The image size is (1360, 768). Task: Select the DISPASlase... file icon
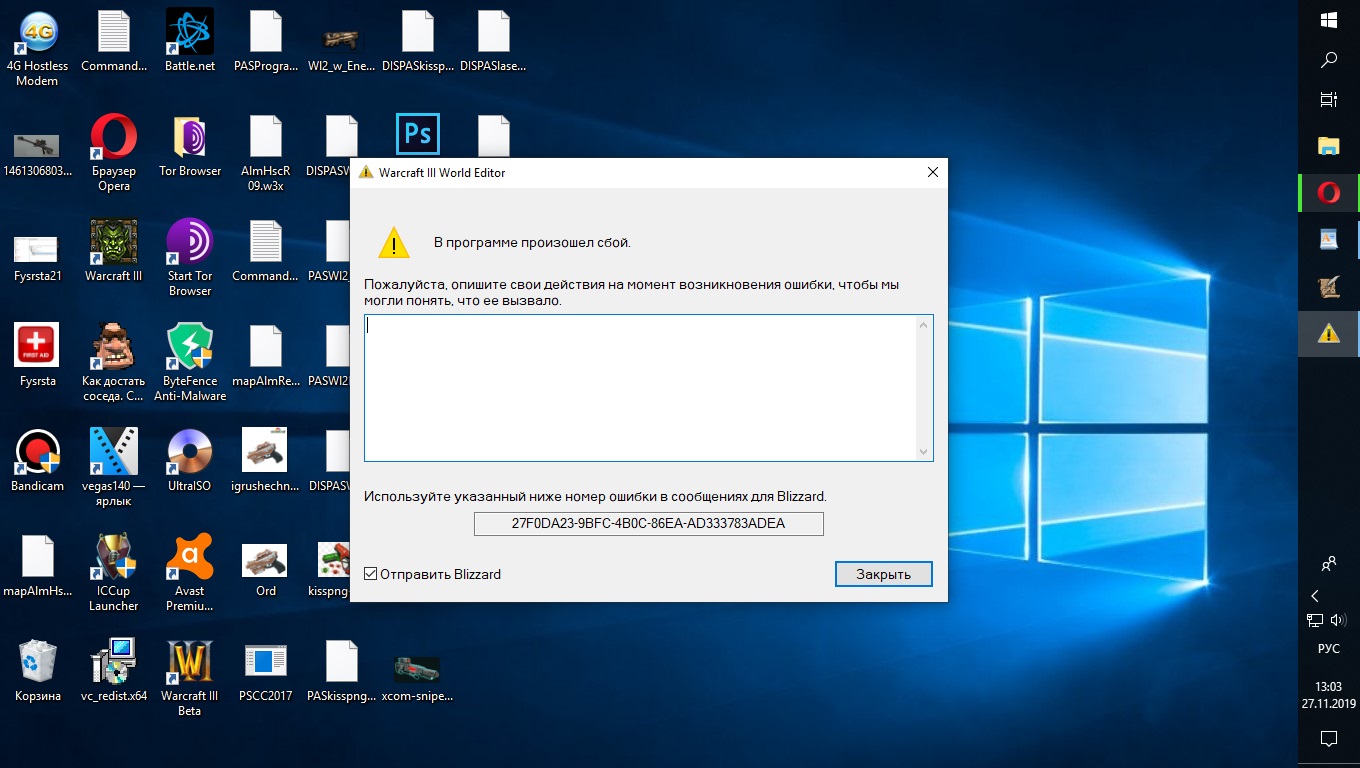493,42
